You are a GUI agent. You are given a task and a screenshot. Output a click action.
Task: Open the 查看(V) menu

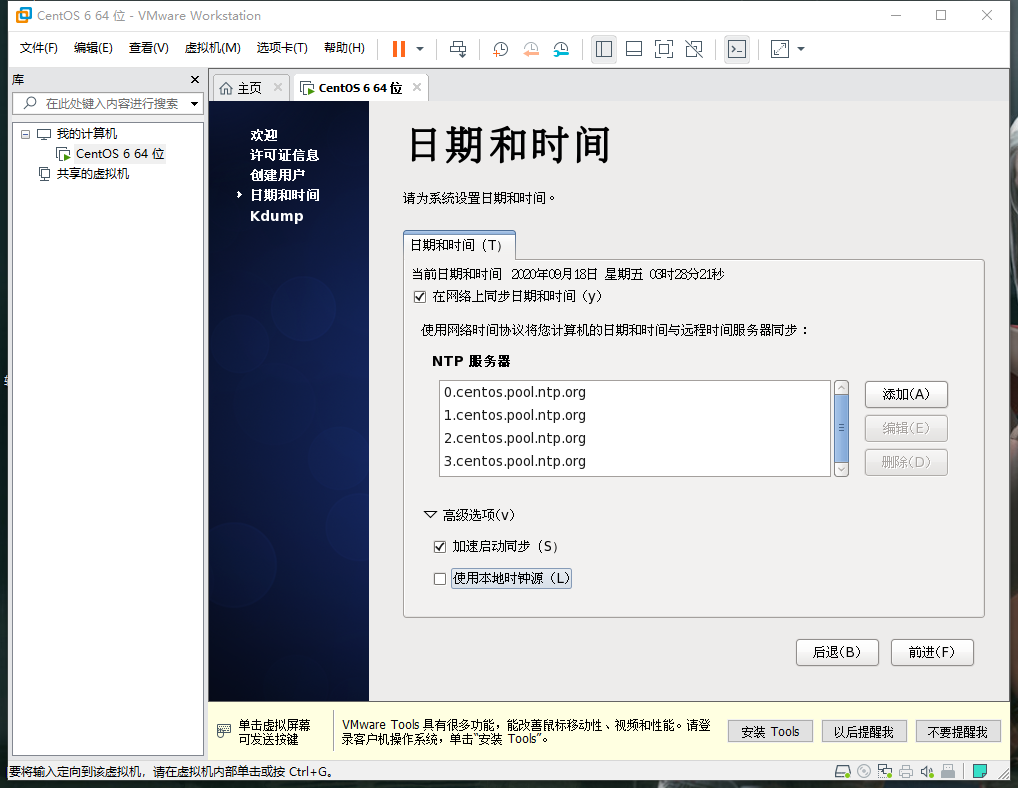point(149,48)
